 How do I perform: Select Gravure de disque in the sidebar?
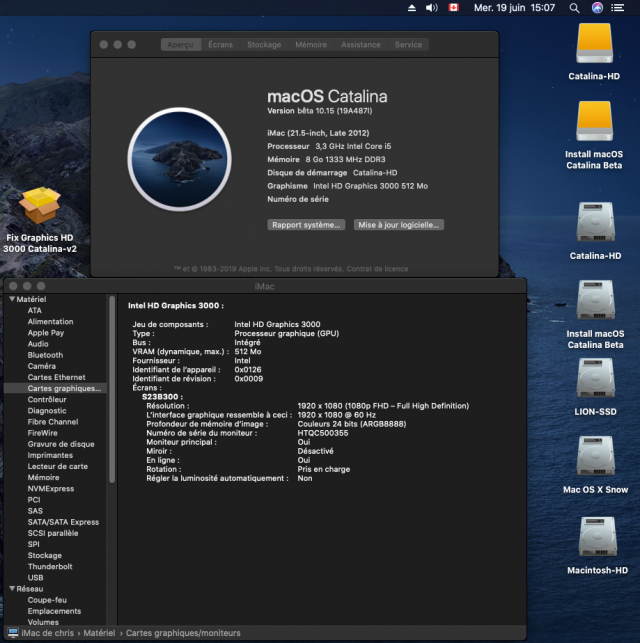61,444
